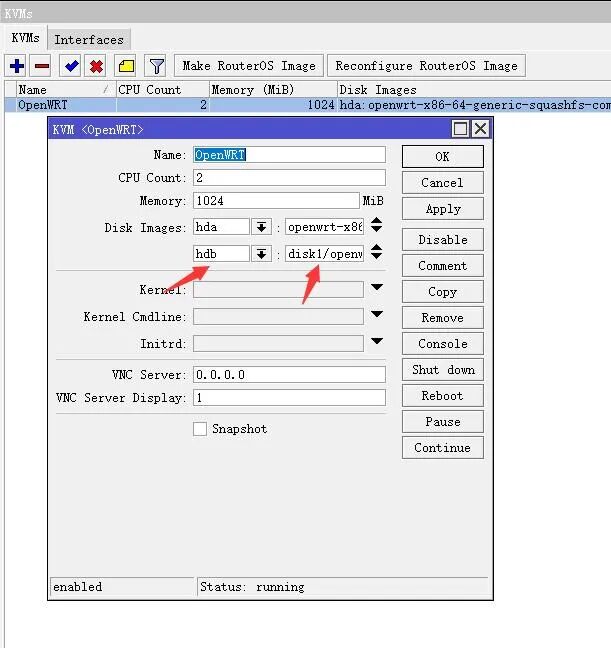Sort by Disk Images column header
This screenshot has width=611, height=648.
tap(474, 90)
